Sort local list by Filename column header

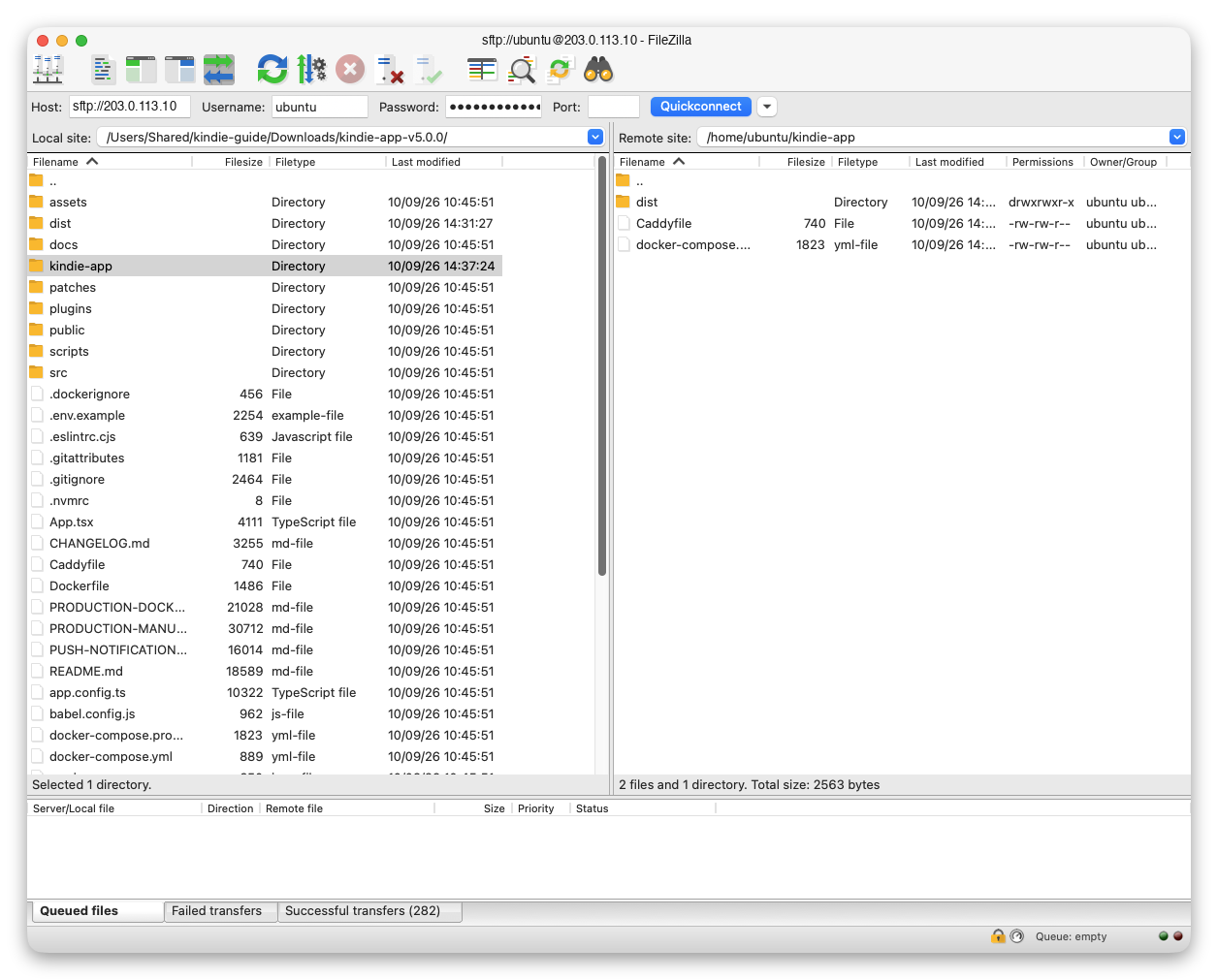point(110,162)
